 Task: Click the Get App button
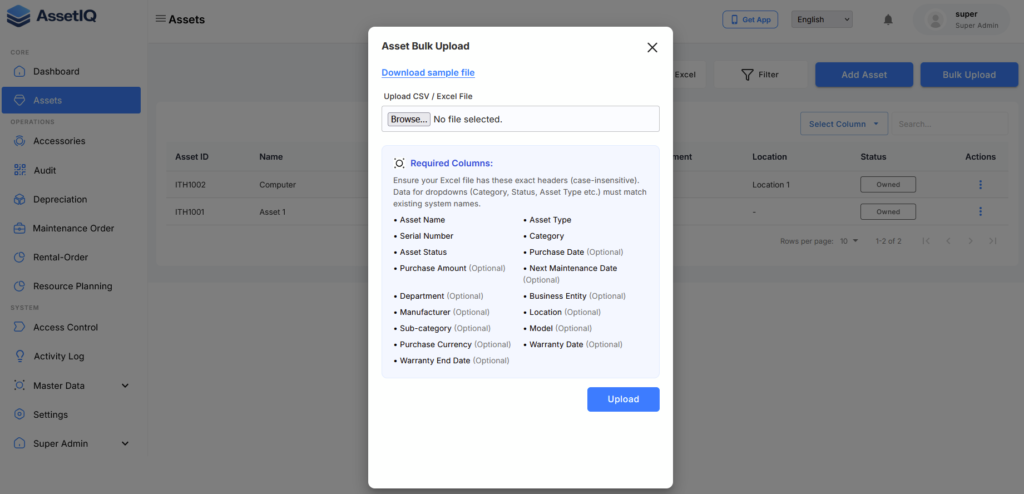tap(750, 20)
